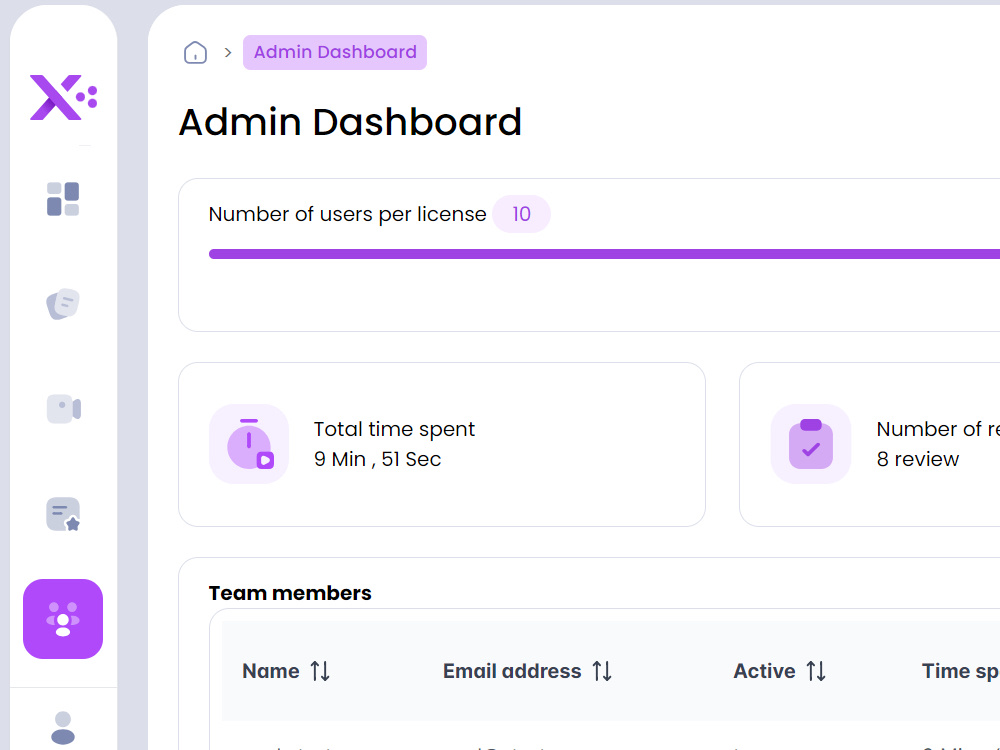Select the highlighted team members sidebar icon
Viewport: 1000px width, 750px height.
(63, 619)
